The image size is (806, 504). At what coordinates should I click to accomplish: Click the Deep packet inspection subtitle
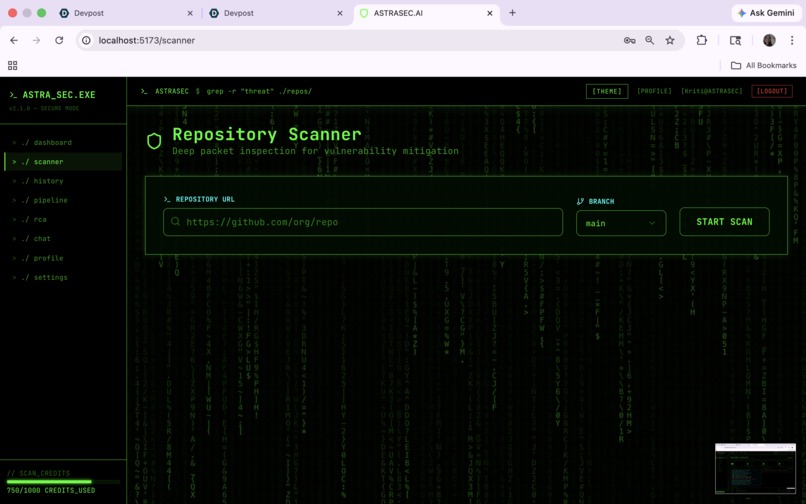[315, 151]
